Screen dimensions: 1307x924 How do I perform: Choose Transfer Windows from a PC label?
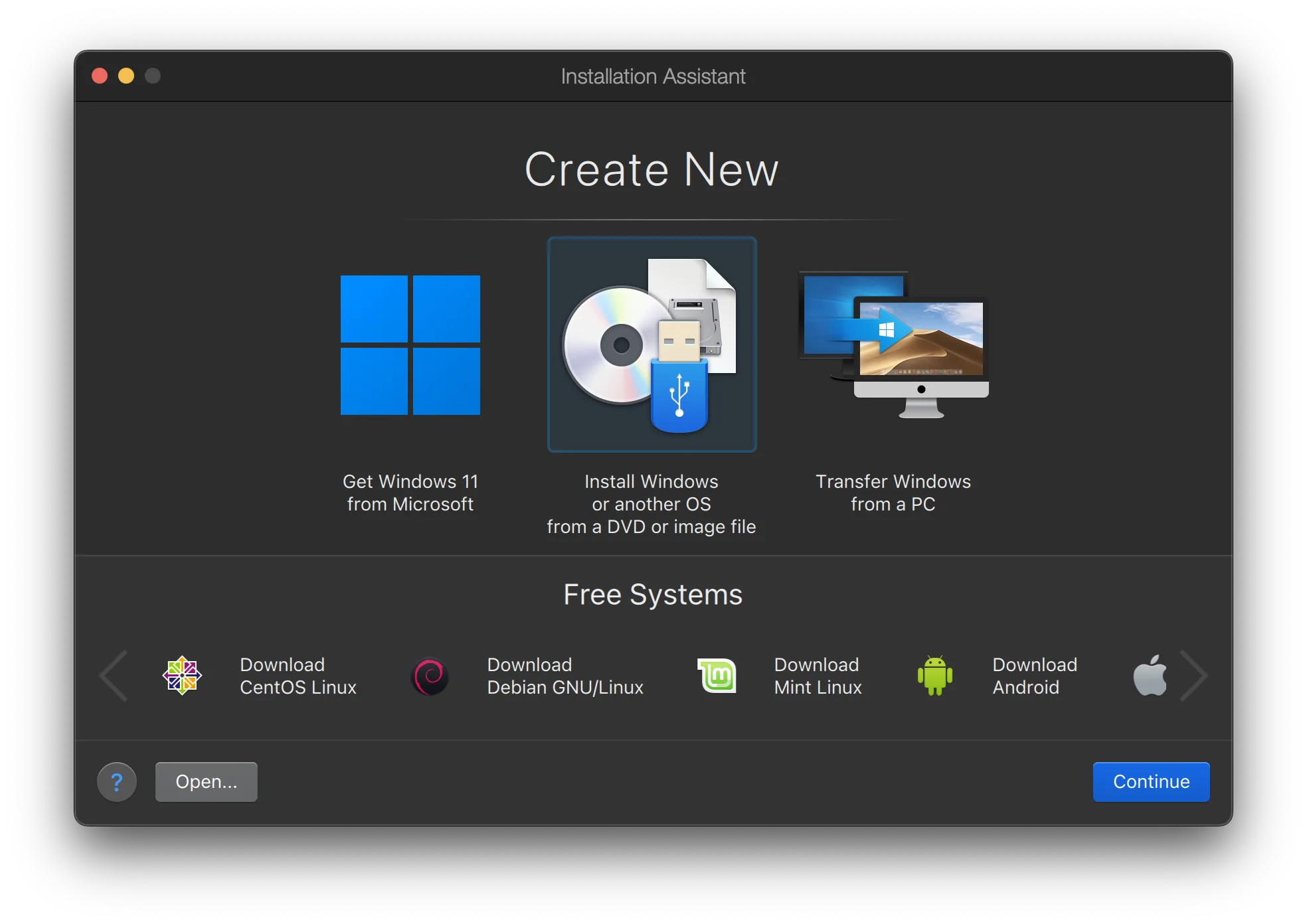[893, 493]
